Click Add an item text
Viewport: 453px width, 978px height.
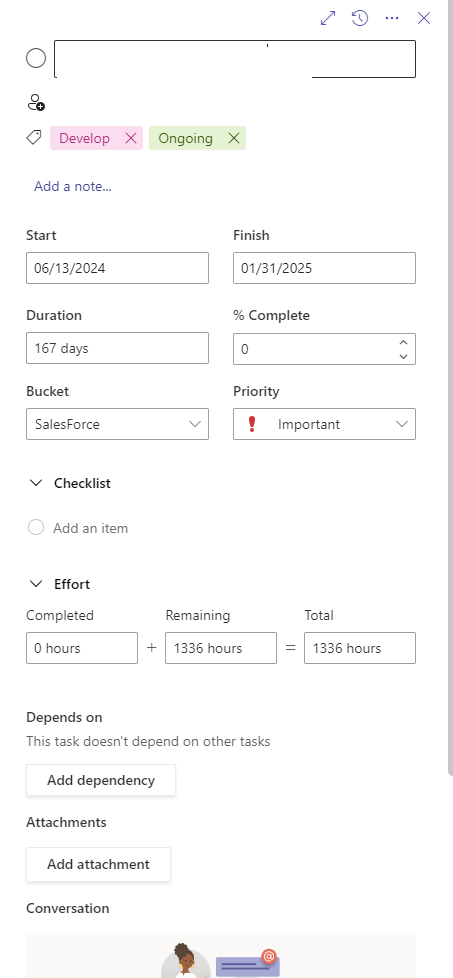pos(90,528)
